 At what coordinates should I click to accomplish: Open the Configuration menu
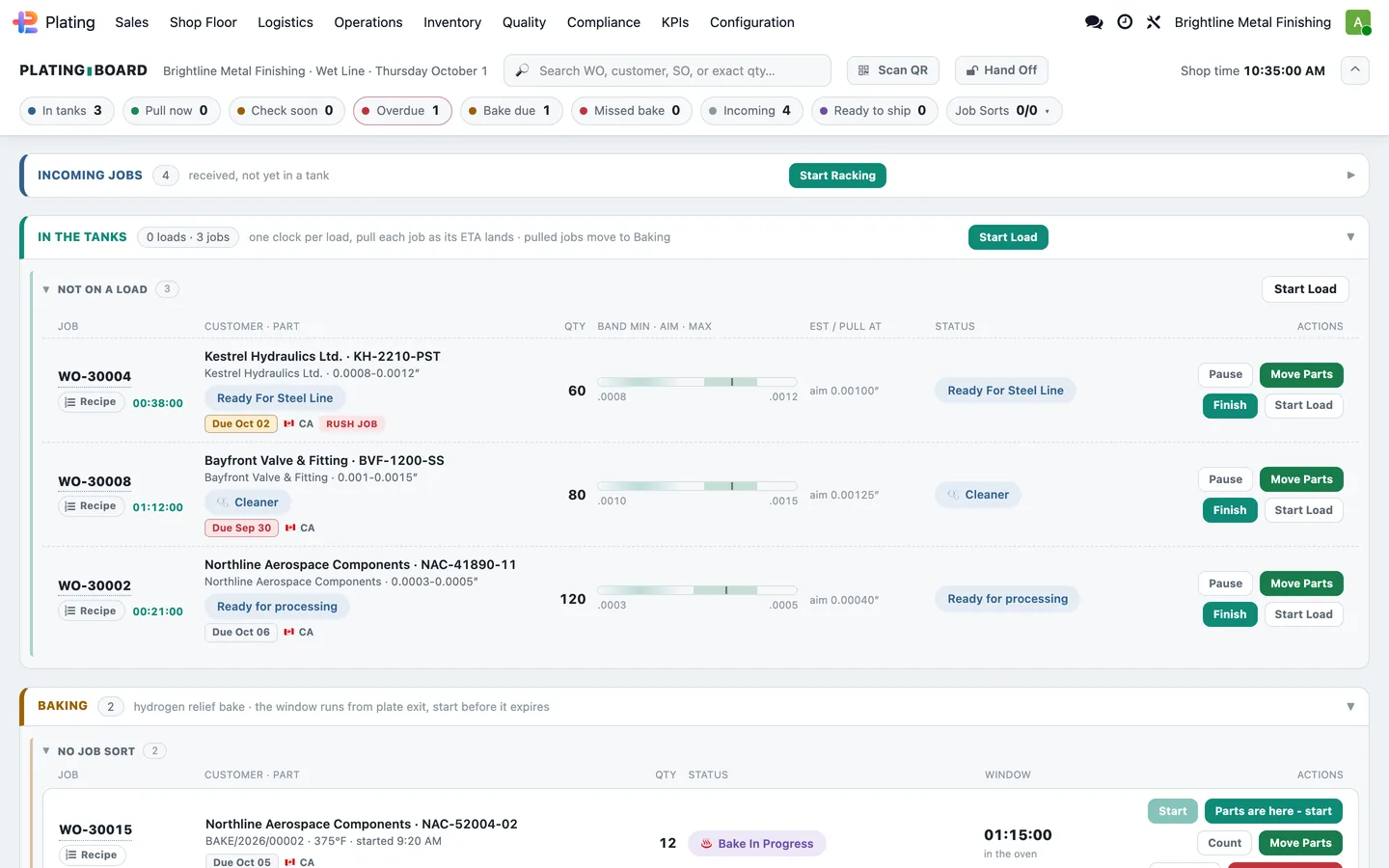pos(752,22)
